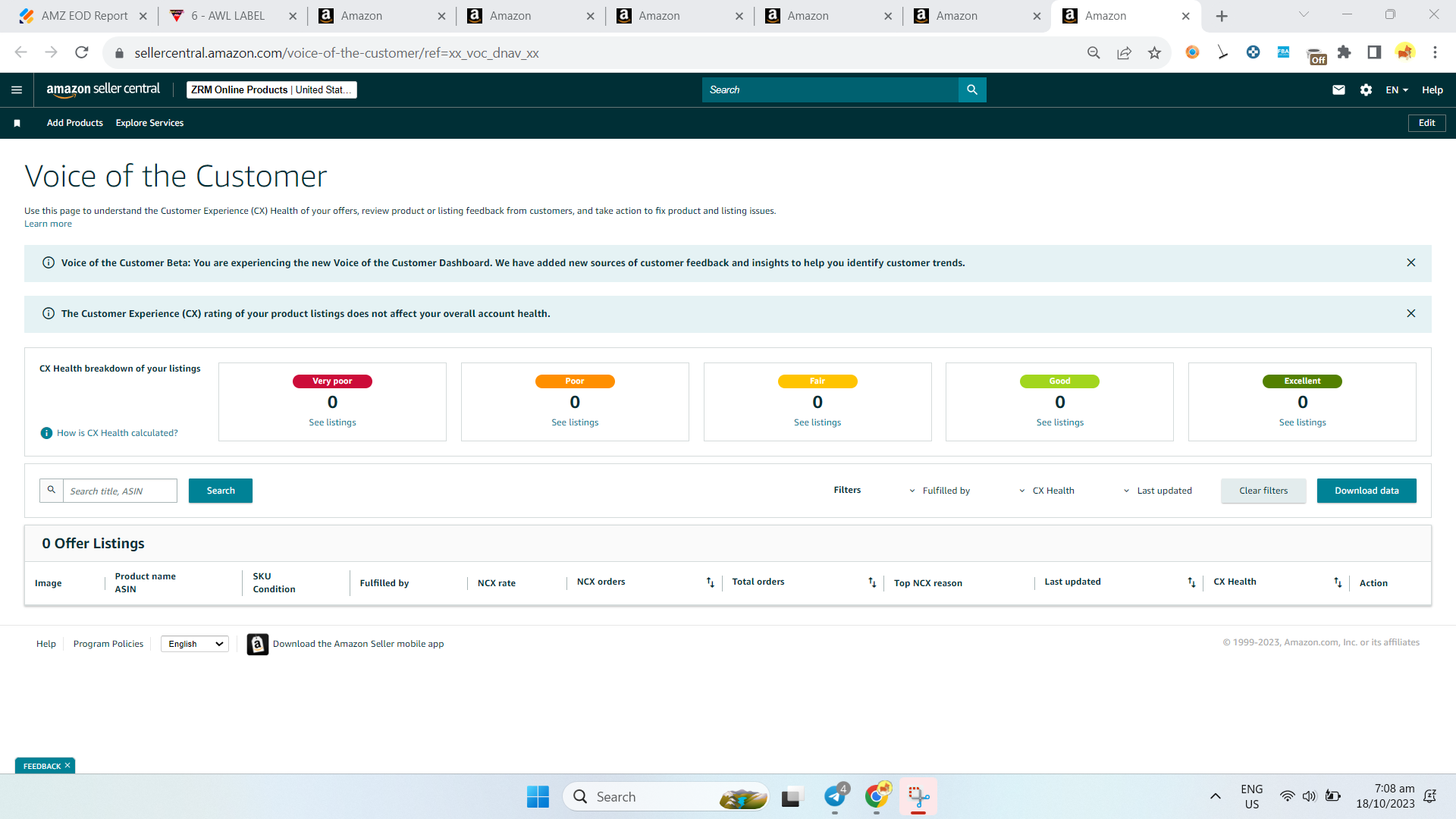
Task: Sort by Last updated column arrows
Action: [x=1191, y=582]
